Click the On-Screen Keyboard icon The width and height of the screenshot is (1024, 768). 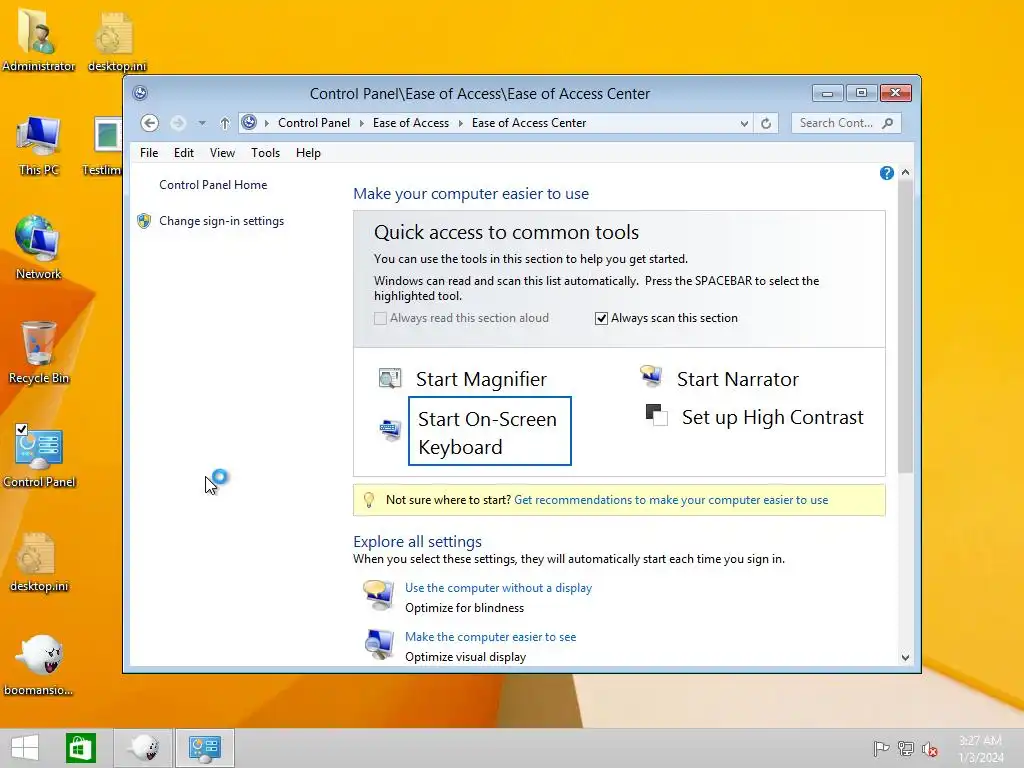point(390,430)
